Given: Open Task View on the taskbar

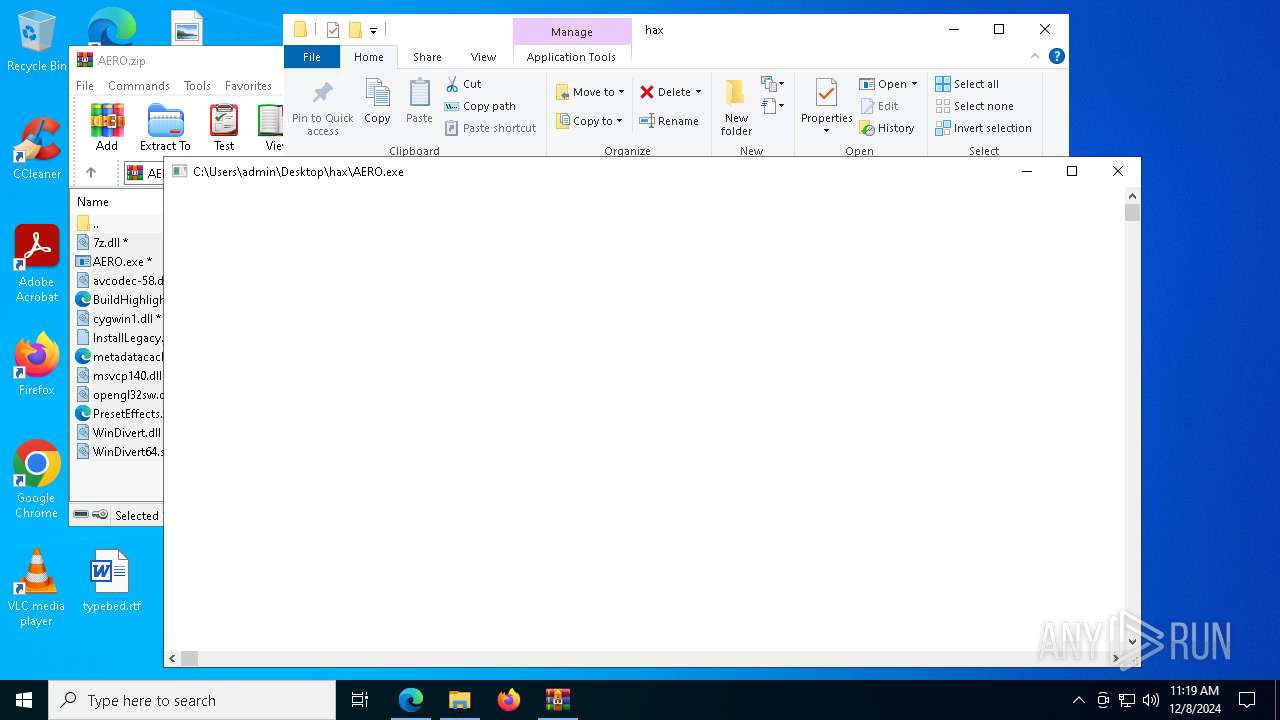Looking at the screenshot, I should (360, 700).
